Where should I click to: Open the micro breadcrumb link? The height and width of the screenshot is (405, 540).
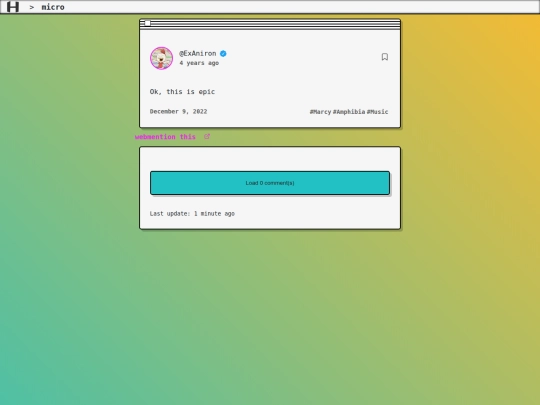(53, 7)
